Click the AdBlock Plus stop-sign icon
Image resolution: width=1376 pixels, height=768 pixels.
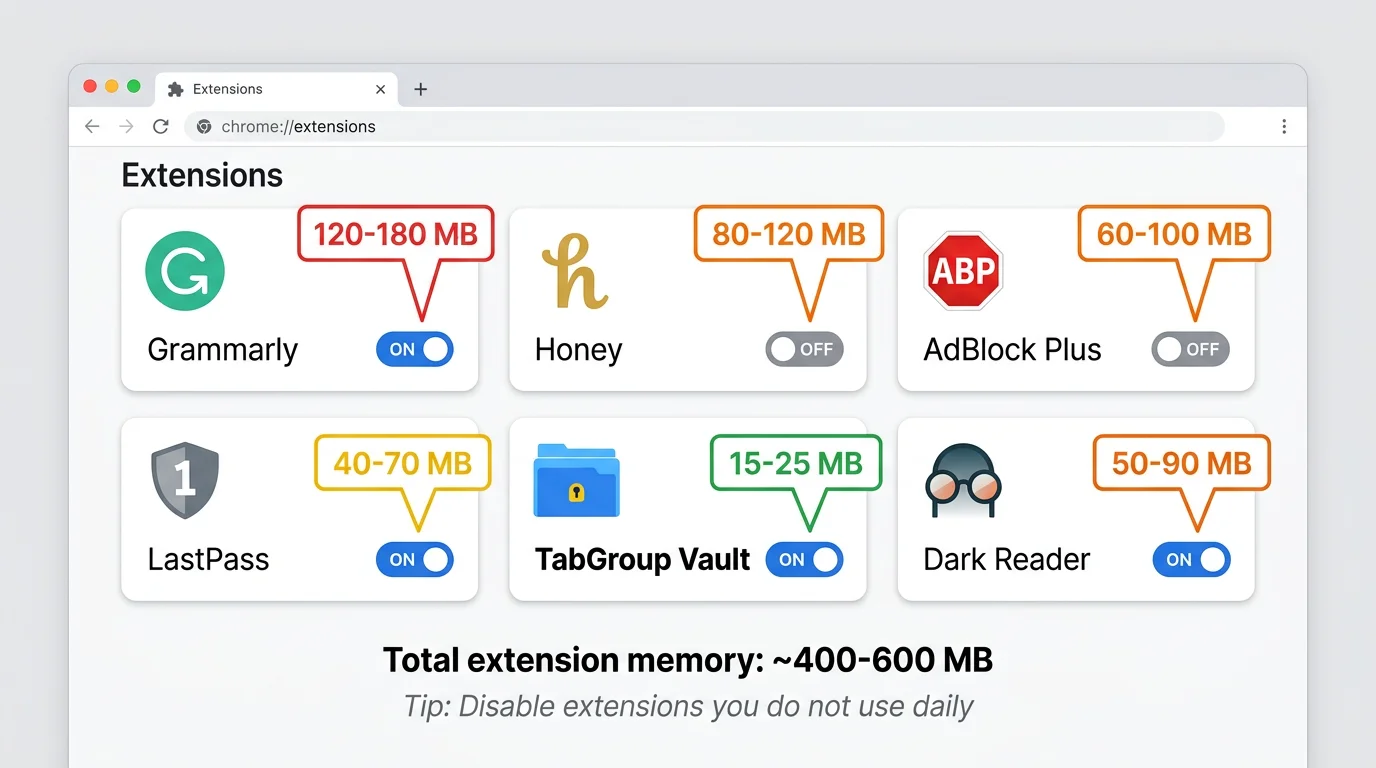pyautogui.click(x=962, y=270)
